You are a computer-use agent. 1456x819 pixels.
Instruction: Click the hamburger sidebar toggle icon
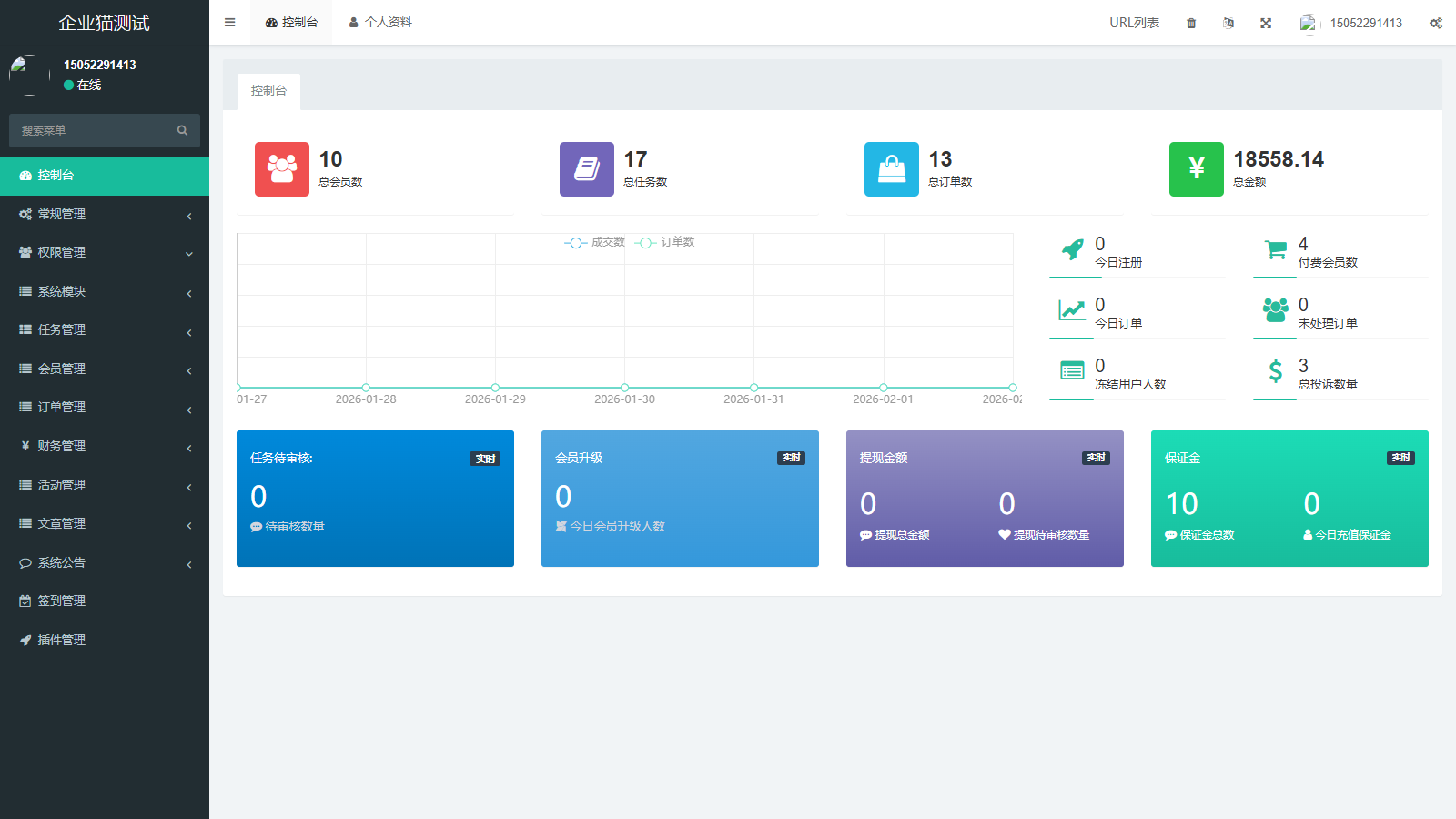[229, 23]
